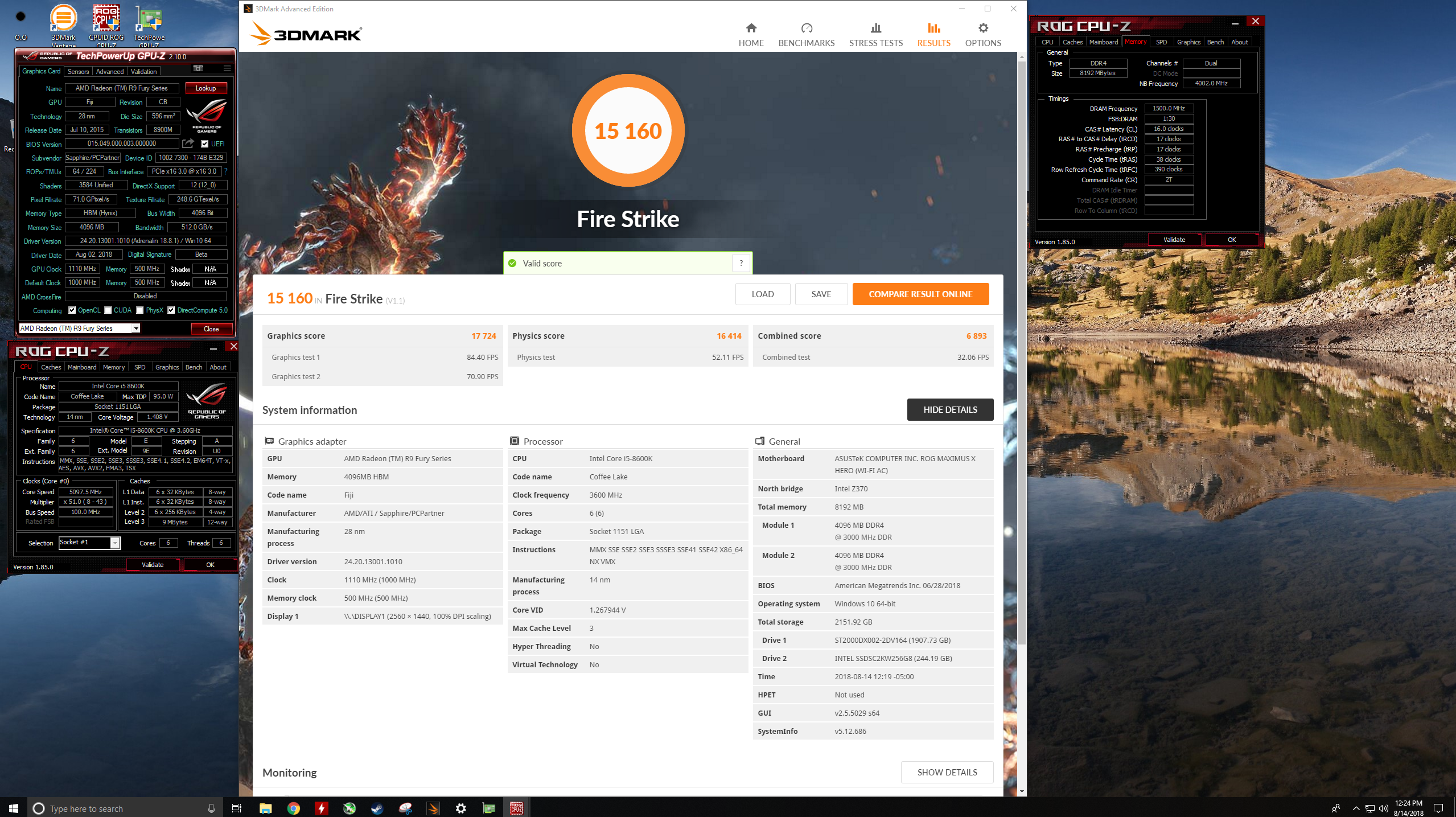Click the 3DMark scrollbar down arrow
This screenshot has height=817, width=1456.
point(1022,791)
